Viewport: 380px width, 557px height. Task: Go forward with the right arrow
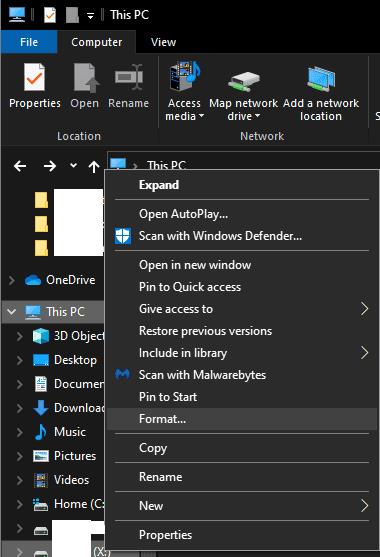tap(50, 166)
